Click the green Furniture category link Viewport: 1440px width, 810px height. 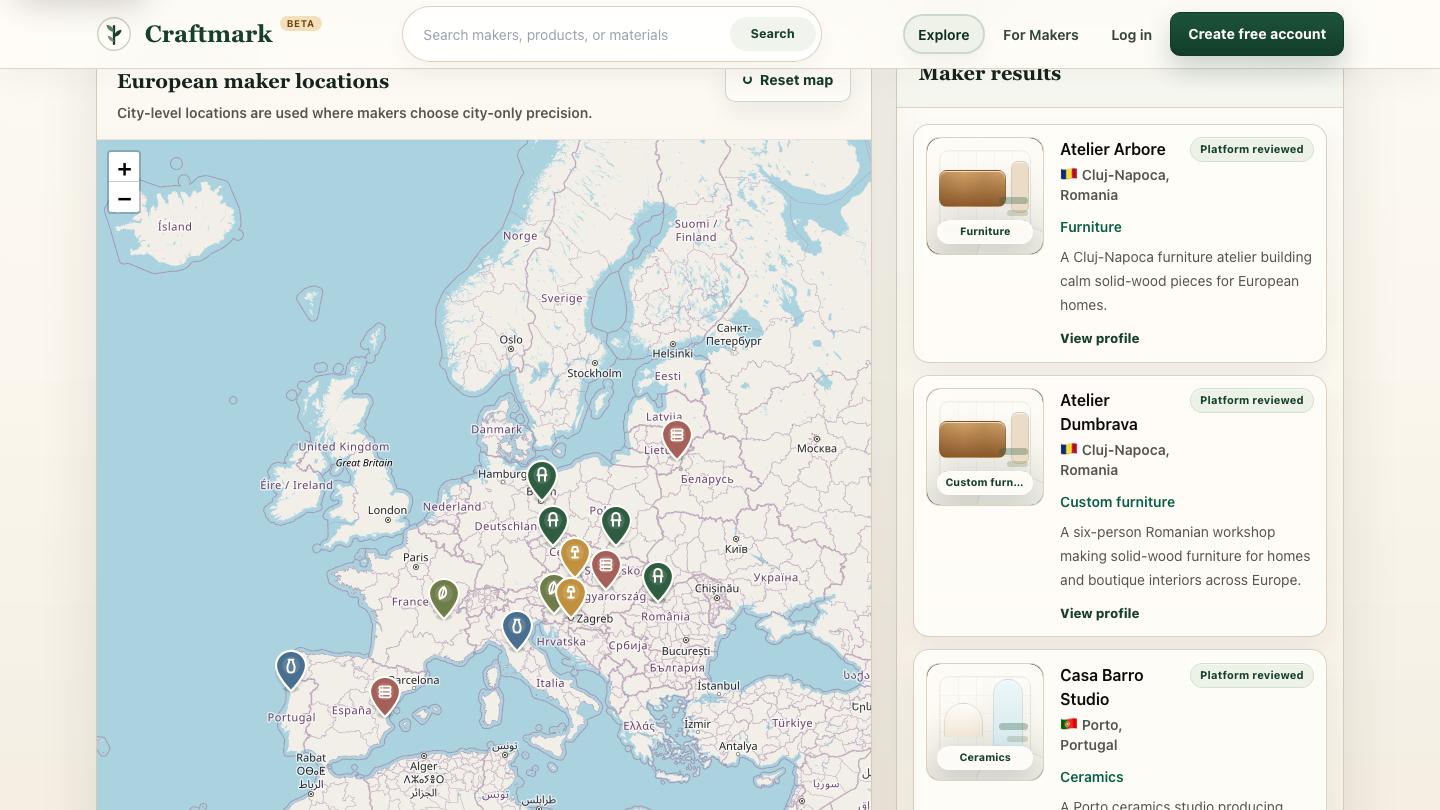tap(1091, 227)
